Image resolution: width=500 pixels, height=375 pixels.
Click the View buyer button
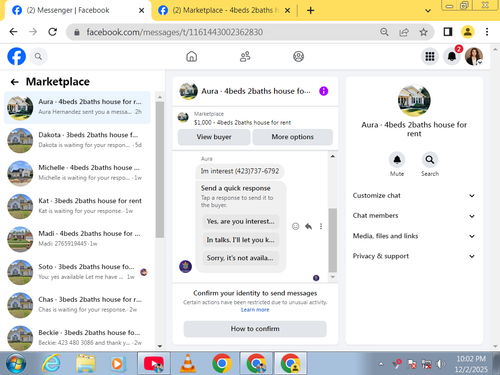[x=214, y=137]
